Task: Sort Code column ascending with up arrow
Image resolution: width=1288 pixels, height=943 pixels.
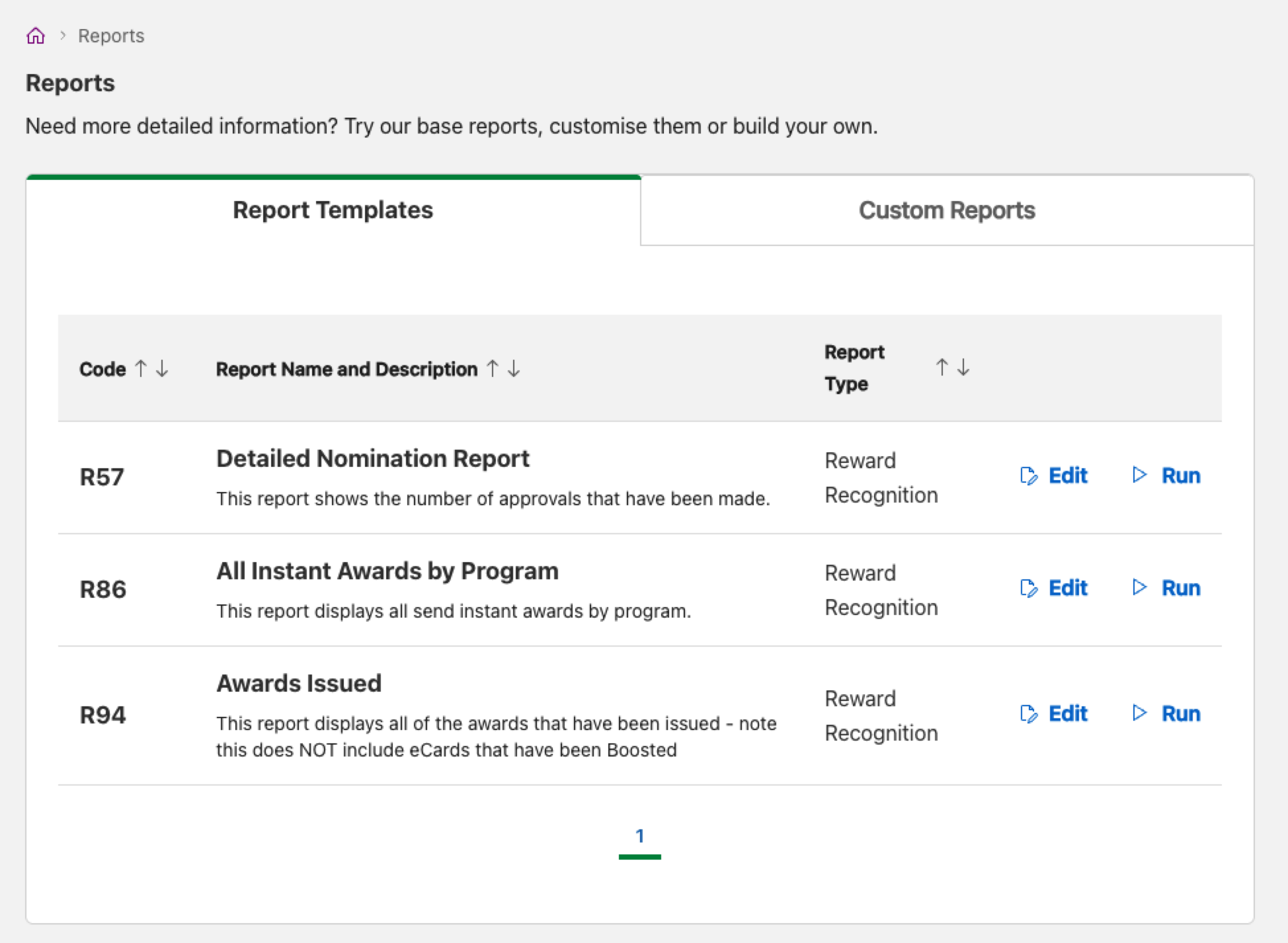Action: pyautogui.click(x=141, y=368)
